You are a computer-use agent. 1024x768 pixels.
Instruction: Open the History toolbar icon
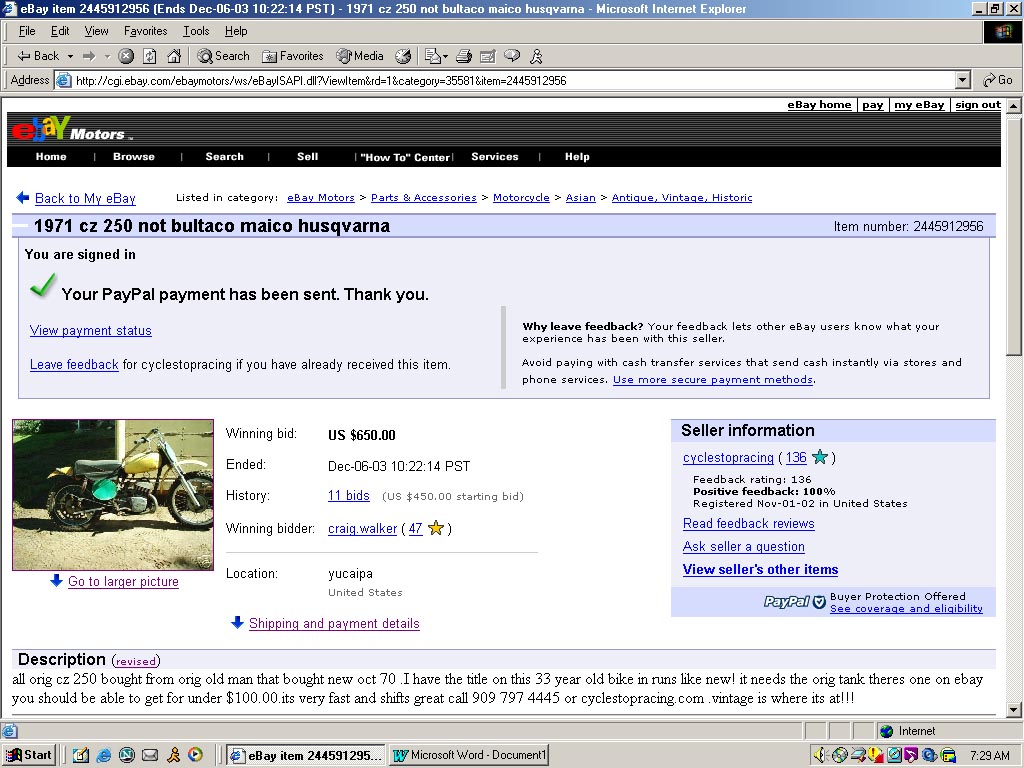(x=404, y=56)
